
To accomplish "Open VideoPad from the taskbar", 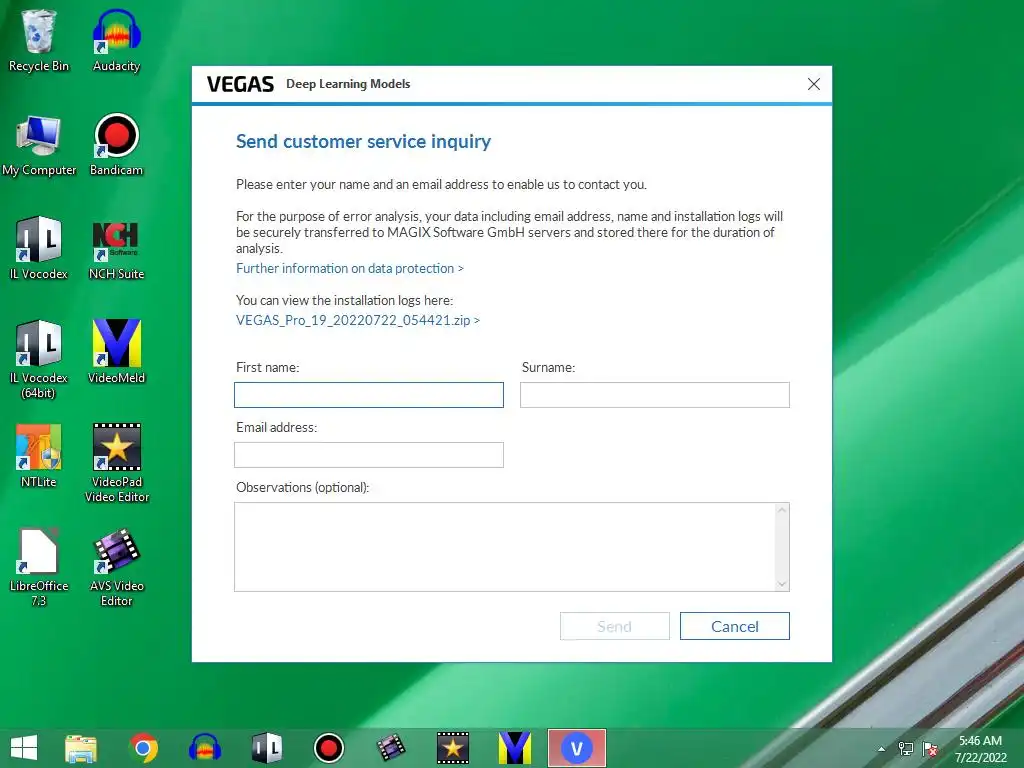I will [x=453, y=748].
